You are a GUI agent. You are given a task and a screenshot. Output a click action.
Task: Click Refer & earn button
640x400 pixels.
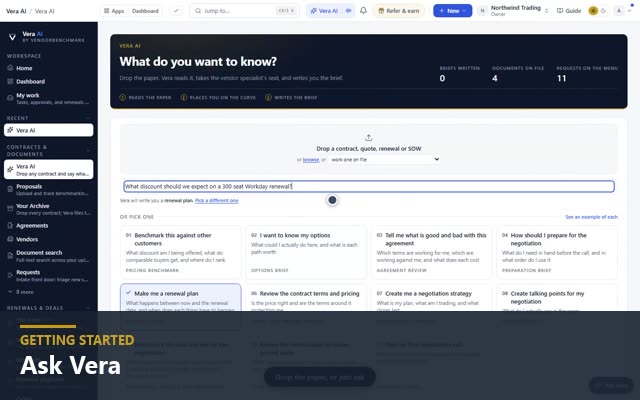click(398, 11)
